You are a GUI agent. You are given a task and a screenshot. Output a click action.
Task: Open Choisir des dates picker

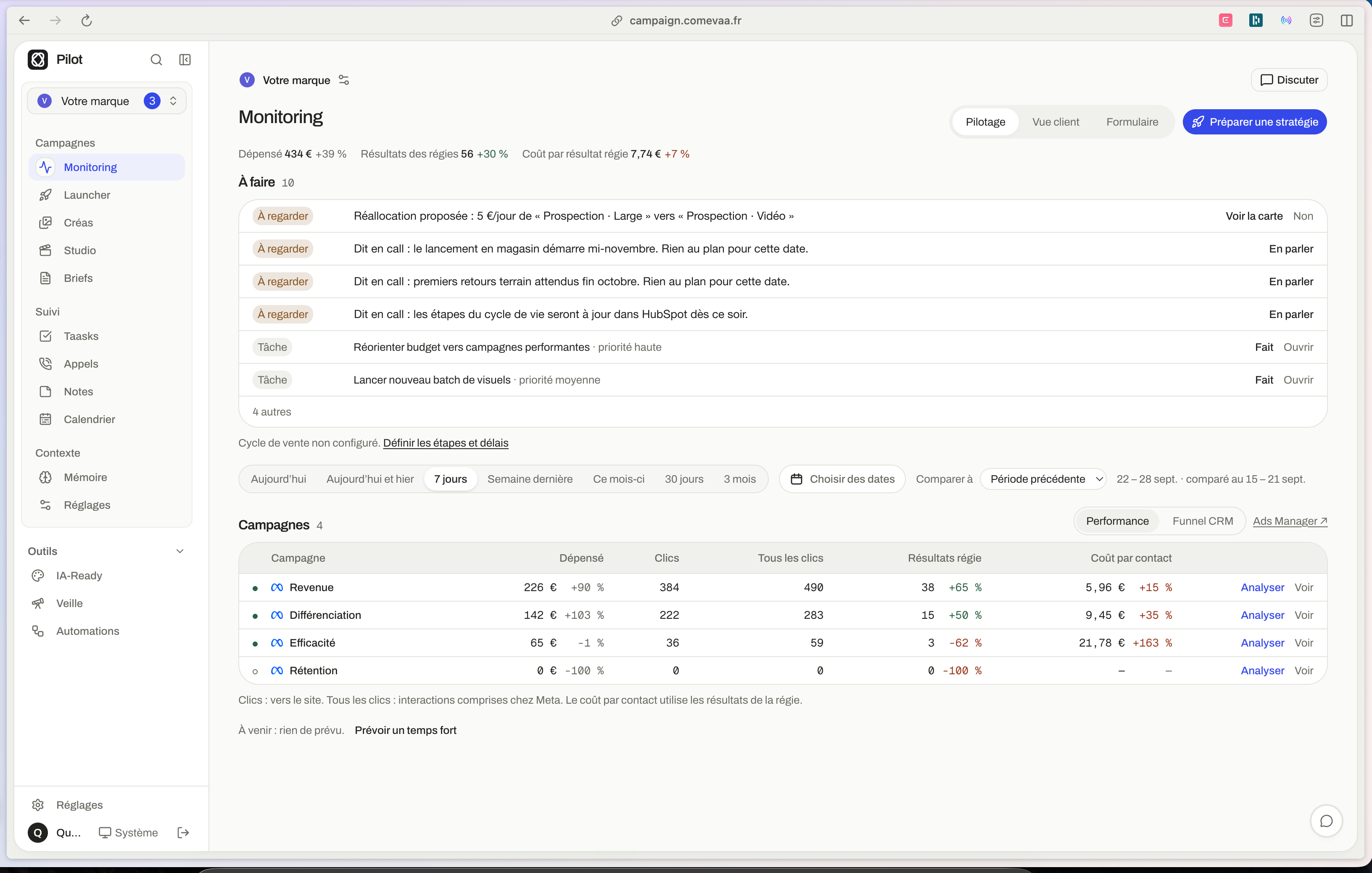click(842, 479)
